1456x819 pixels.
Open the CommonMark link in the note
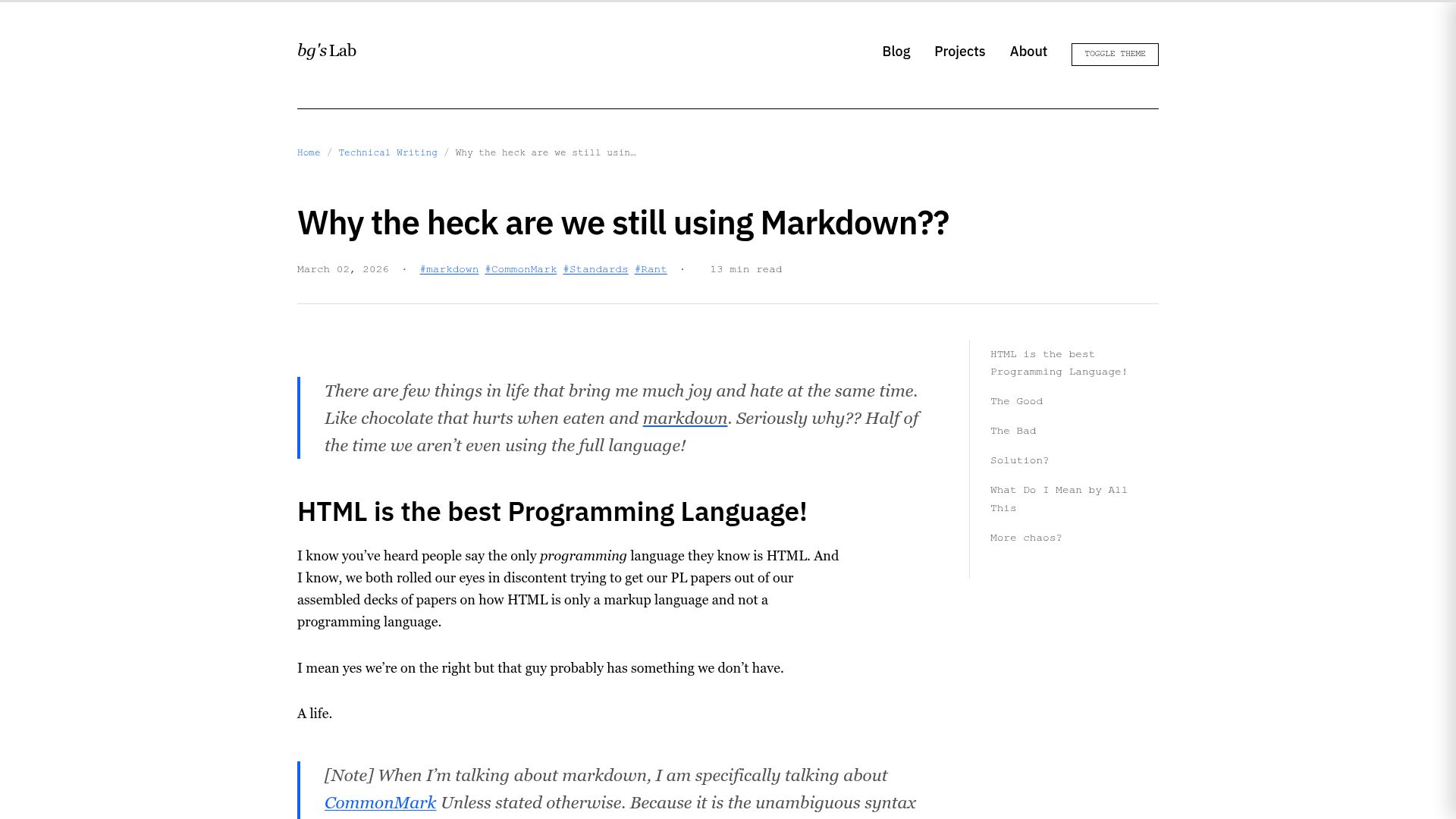(x=380, y=803)
